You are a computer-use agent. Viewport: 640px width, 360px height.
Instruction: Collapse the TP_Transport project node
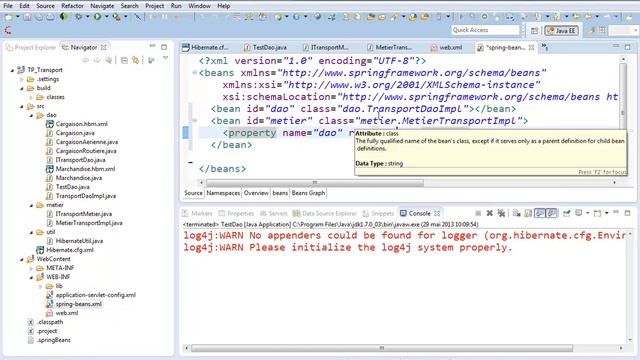pos(12,70)
